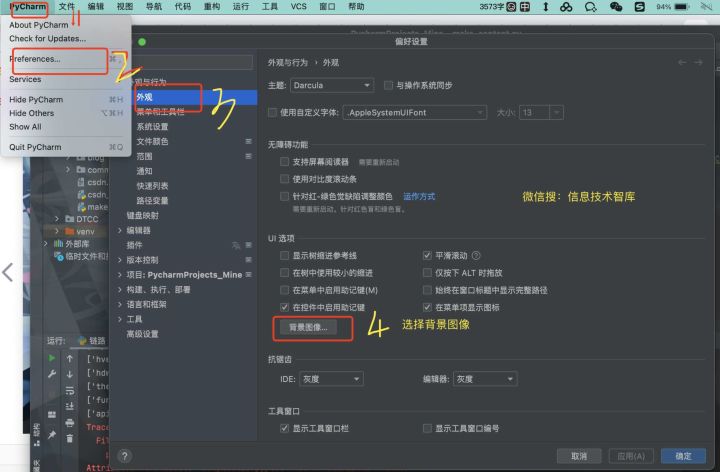Expand the 工具 settings category in the tree
Image resolution: width=720 pixels, height=472 pixels.
120,319
